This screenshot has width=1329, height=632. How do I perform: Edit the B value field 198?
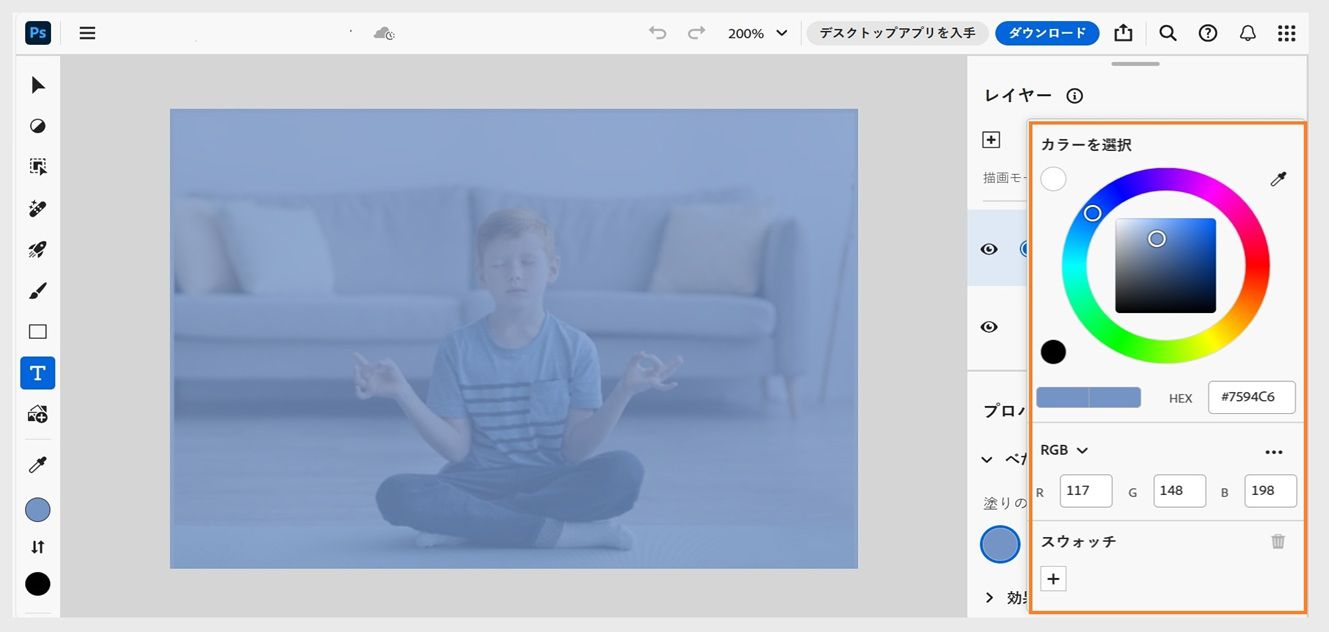[x=1271, y=491]
